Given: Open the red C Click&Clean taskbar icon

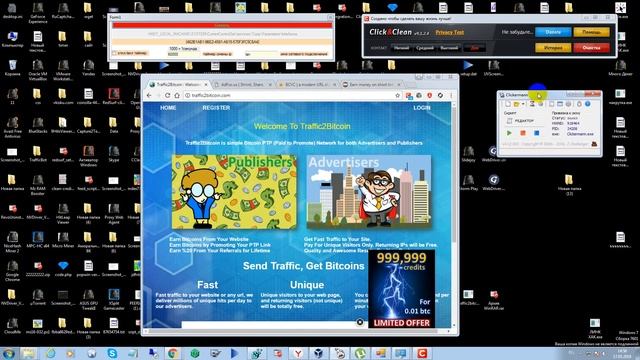Looking at the screenshot, I should pyautogui.click(x=422, y=353).
